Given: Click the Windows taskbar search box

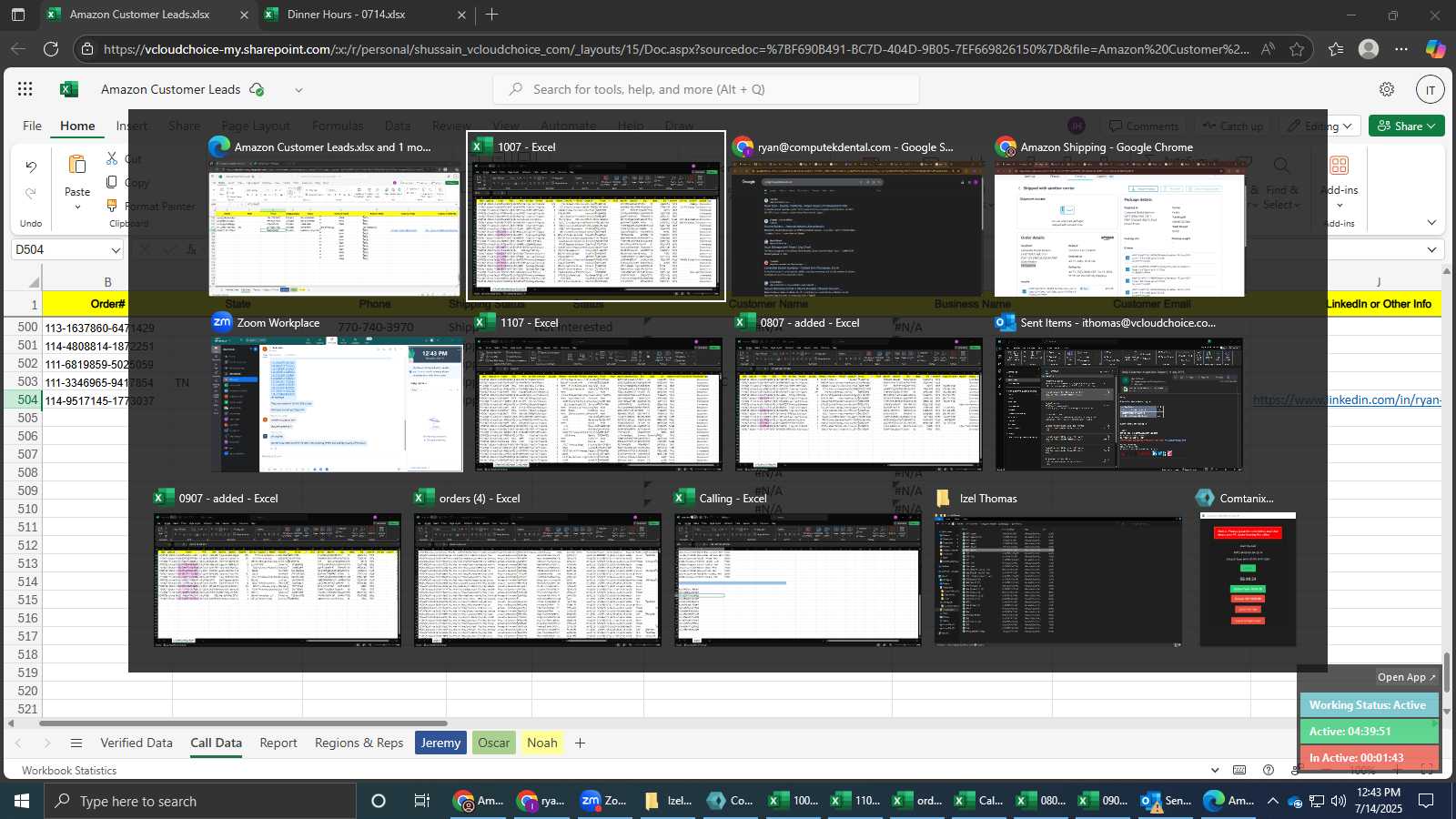Looking at the screenshot, I should pos(200,801).
